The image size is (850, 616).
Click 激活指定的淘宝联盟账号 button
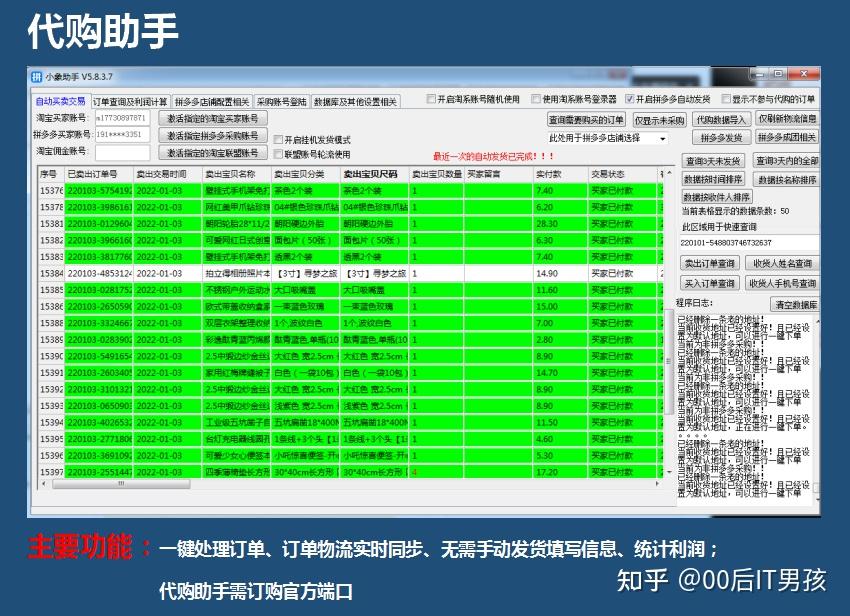(x=213, y=153)
